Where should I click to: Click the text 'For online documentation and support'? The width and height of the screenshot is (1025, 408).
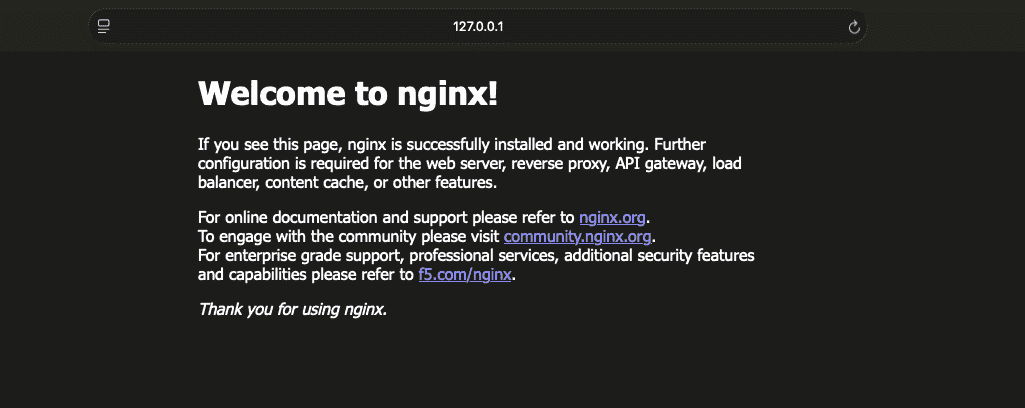pos(333,218)
